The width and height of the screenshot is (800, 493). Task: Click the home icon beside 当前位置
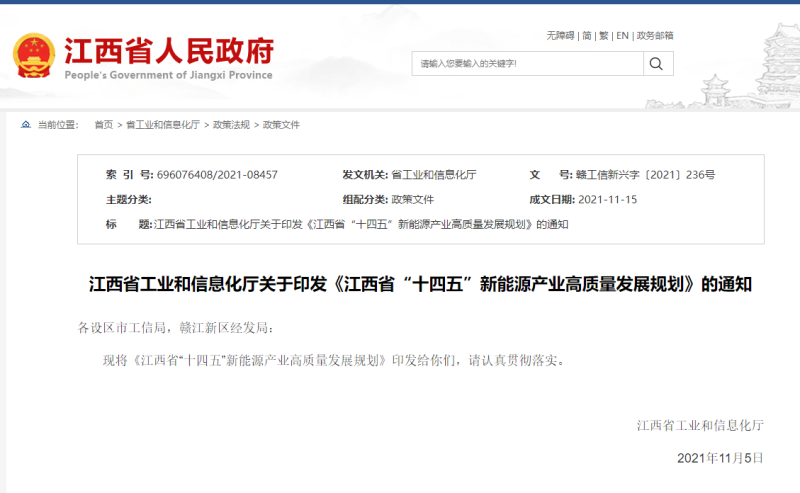[x=25, y=125]
